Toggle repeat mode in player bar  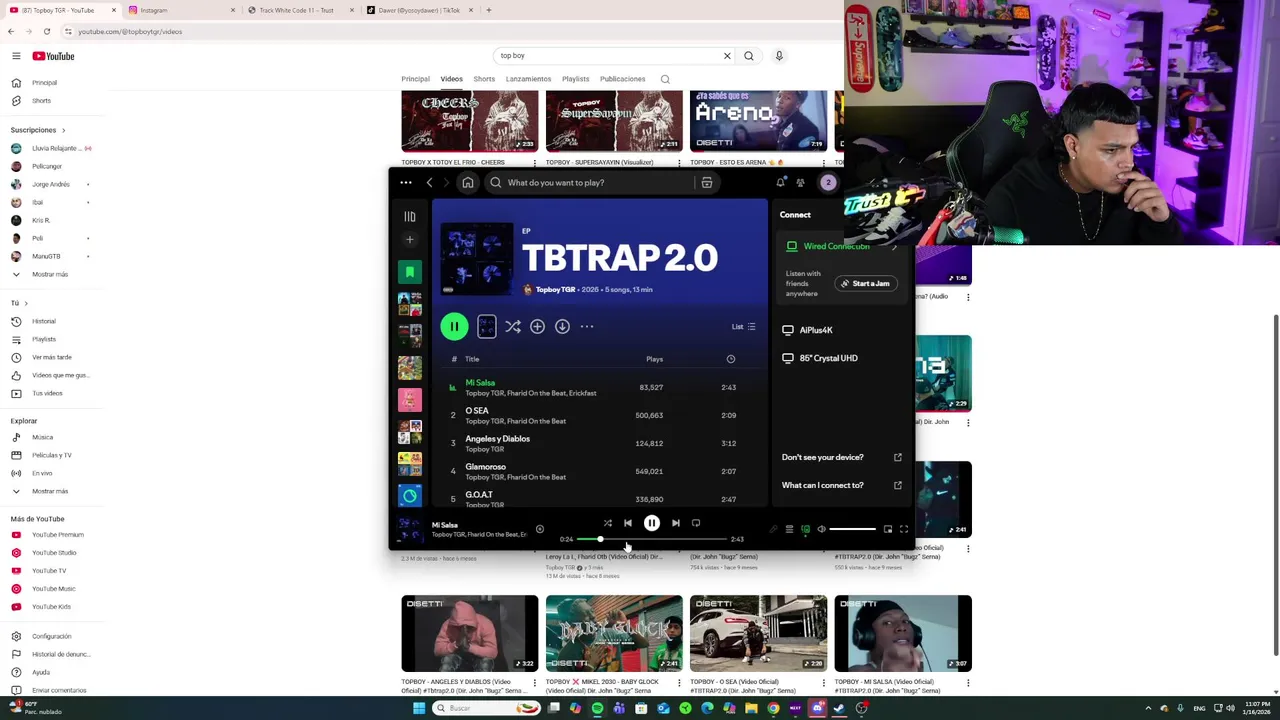point(696,523)
